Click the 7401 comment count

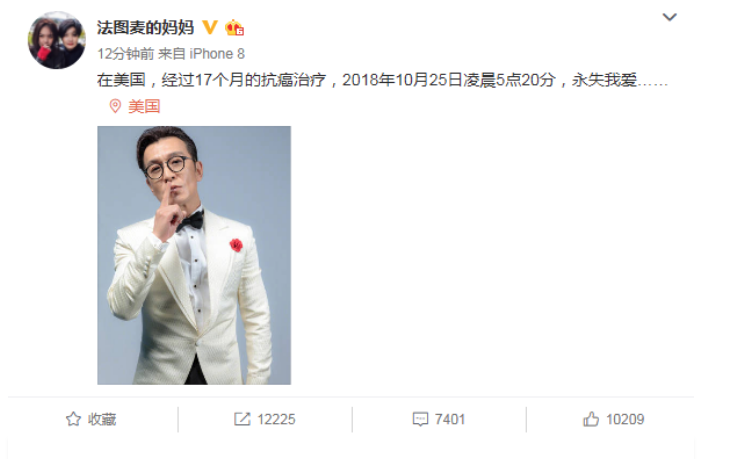click(x=450, y=419)
